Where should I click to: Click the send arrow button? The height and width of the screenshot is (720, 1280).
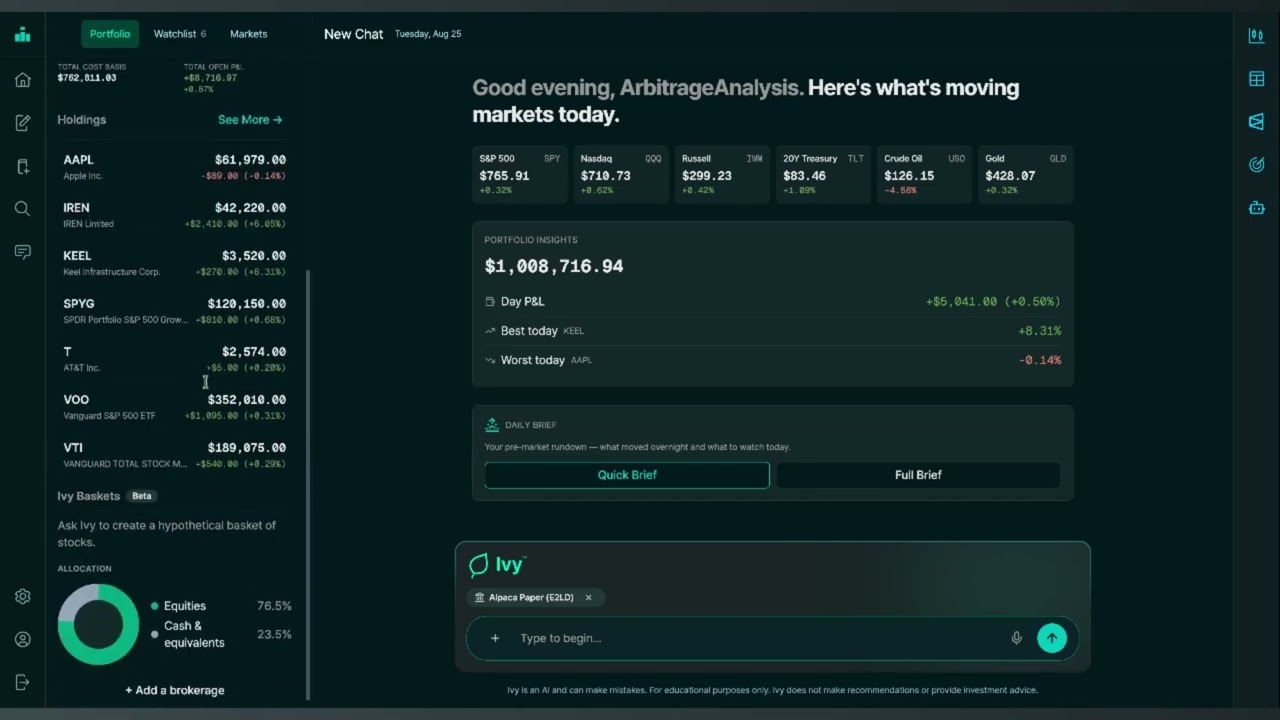[x=1051, y=638]
